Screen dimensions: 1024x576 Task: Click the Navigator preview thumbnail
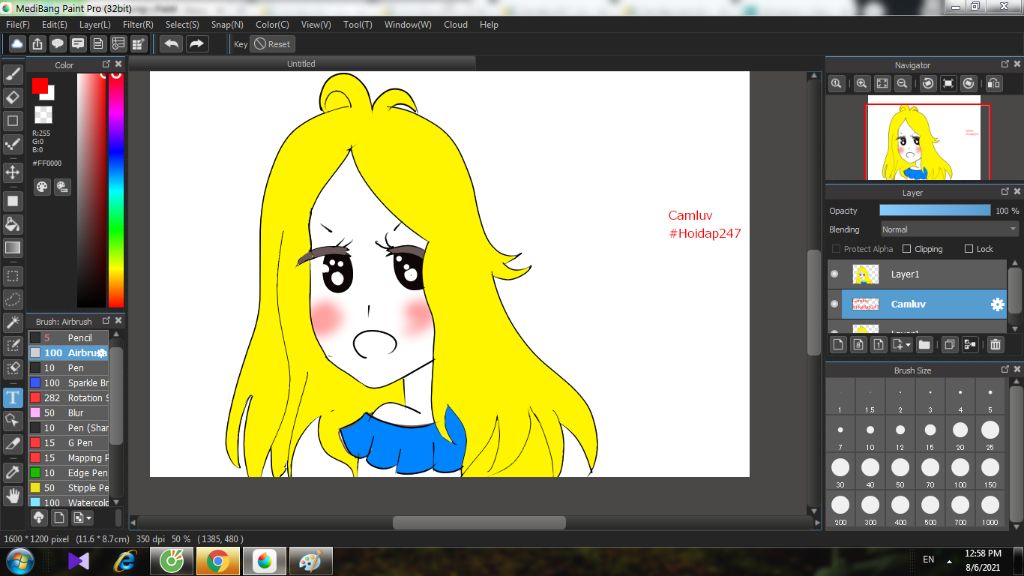tap(924, 138)
